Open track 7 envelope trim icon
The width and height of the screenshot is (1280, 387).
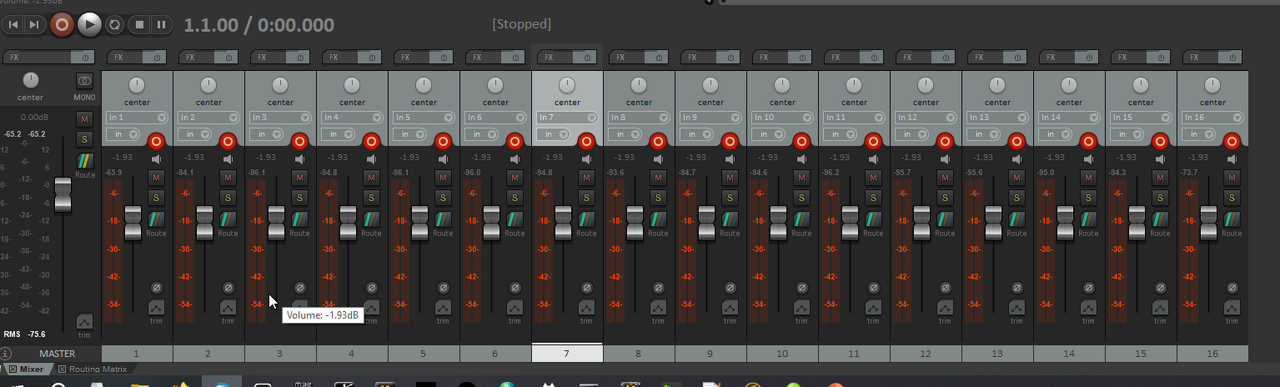pos(587,307)
